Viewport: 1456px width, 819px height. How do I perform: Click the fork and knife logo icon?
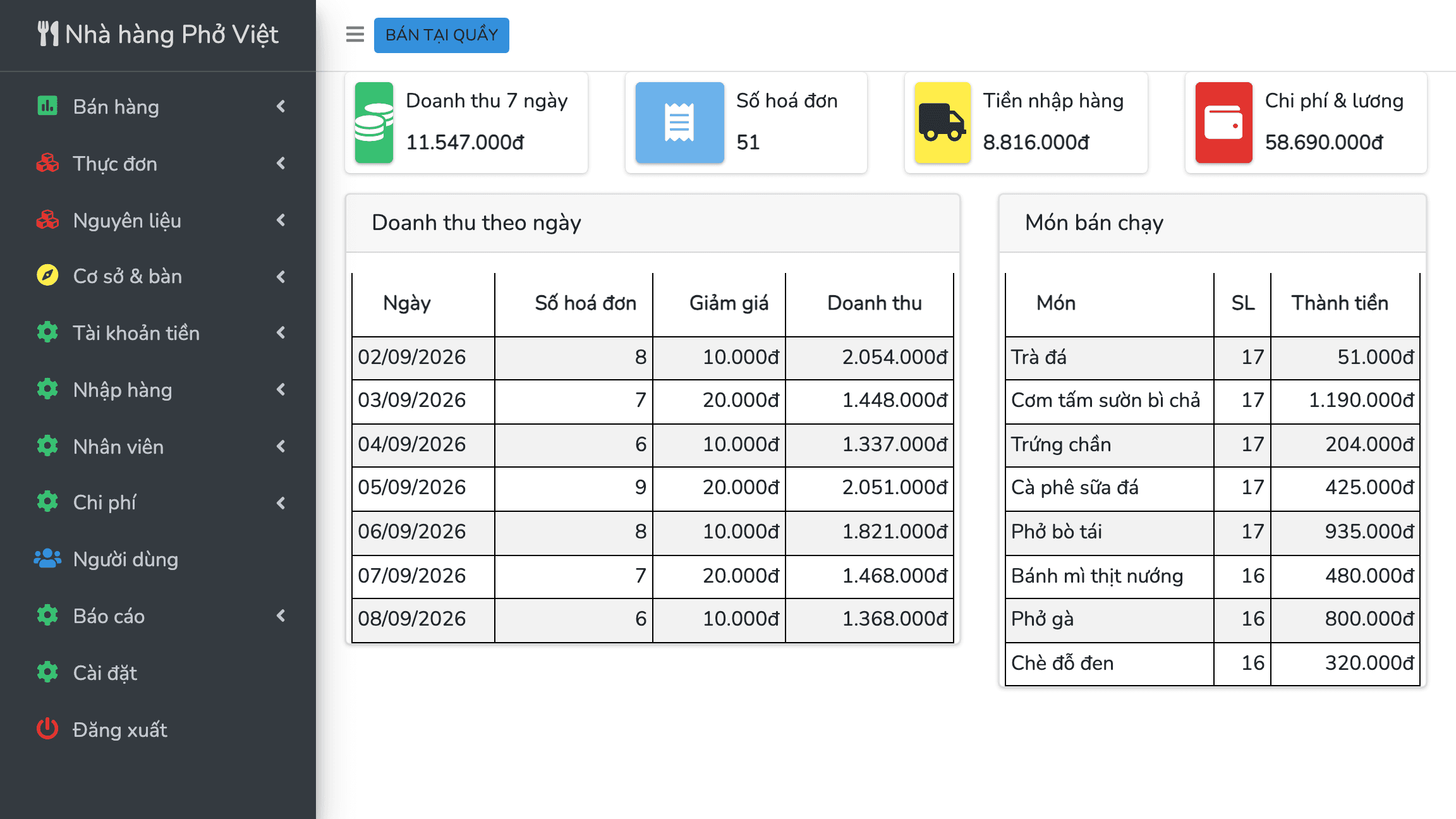[x=48, y=34]
